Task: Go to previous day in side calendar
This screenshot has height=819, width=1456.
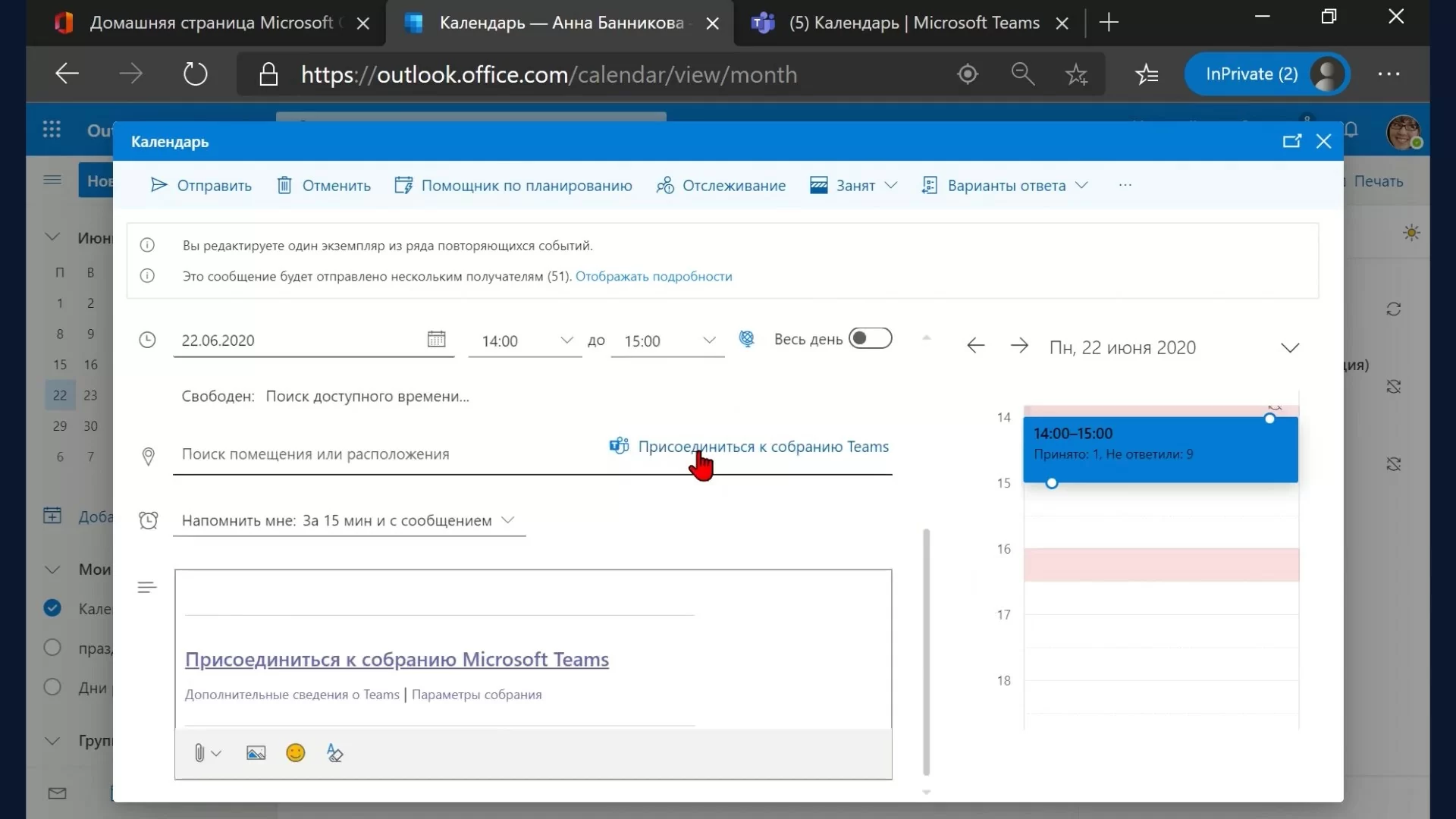Action: tap(976, 347)
